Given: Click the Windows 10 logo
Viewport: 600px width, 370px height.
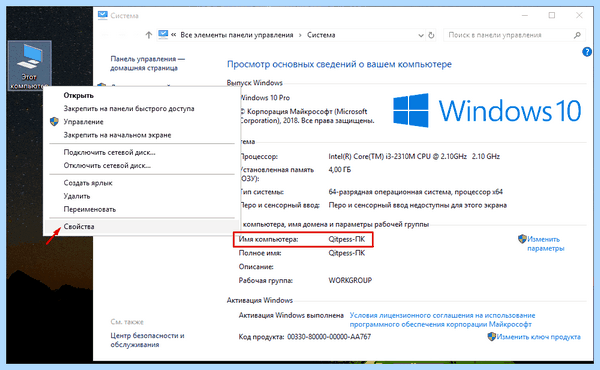Looking at the screenshot, I should tap(487, 110).
